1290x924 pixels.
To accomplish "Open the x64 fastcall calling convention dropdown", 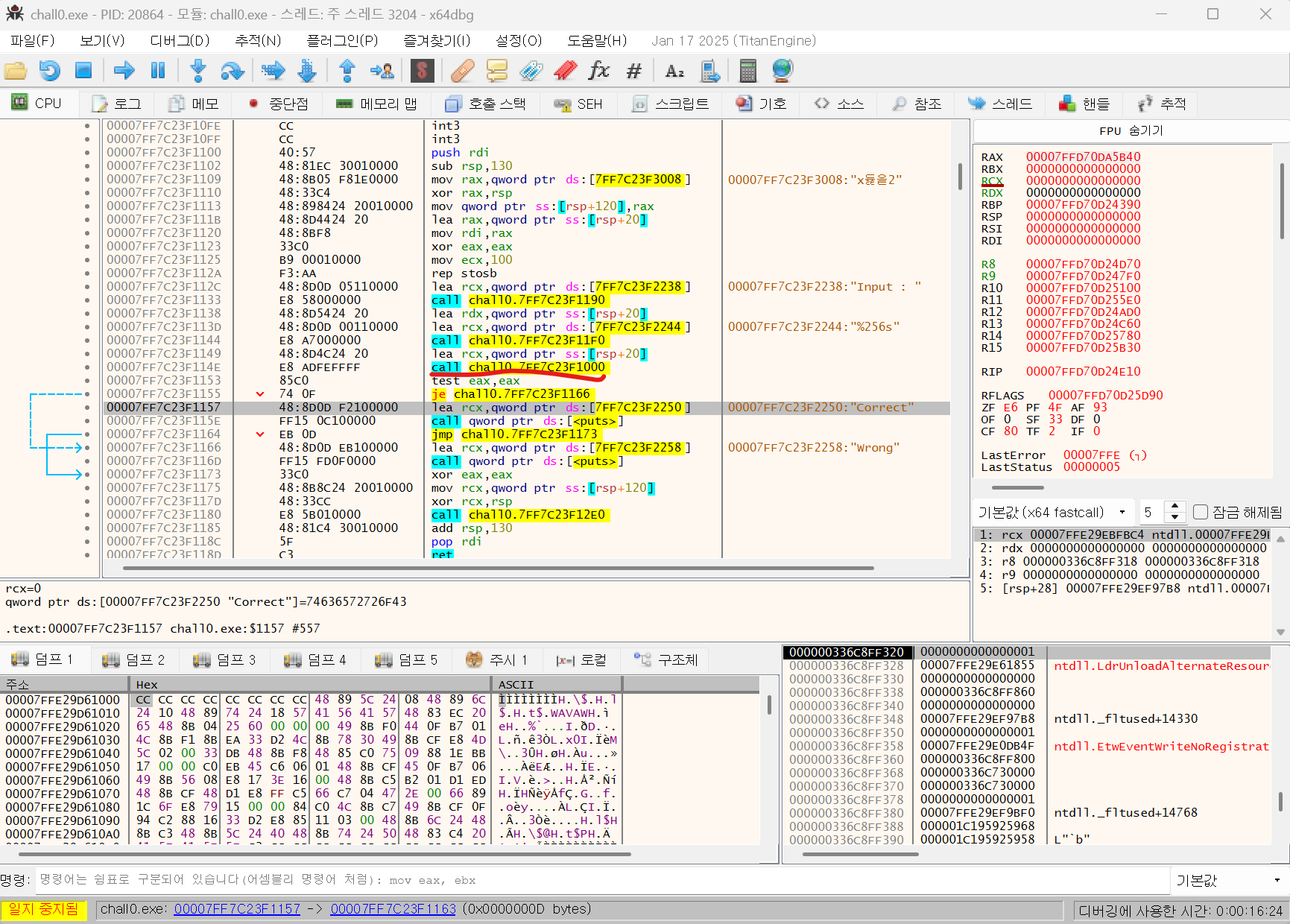I will 1051,512.
